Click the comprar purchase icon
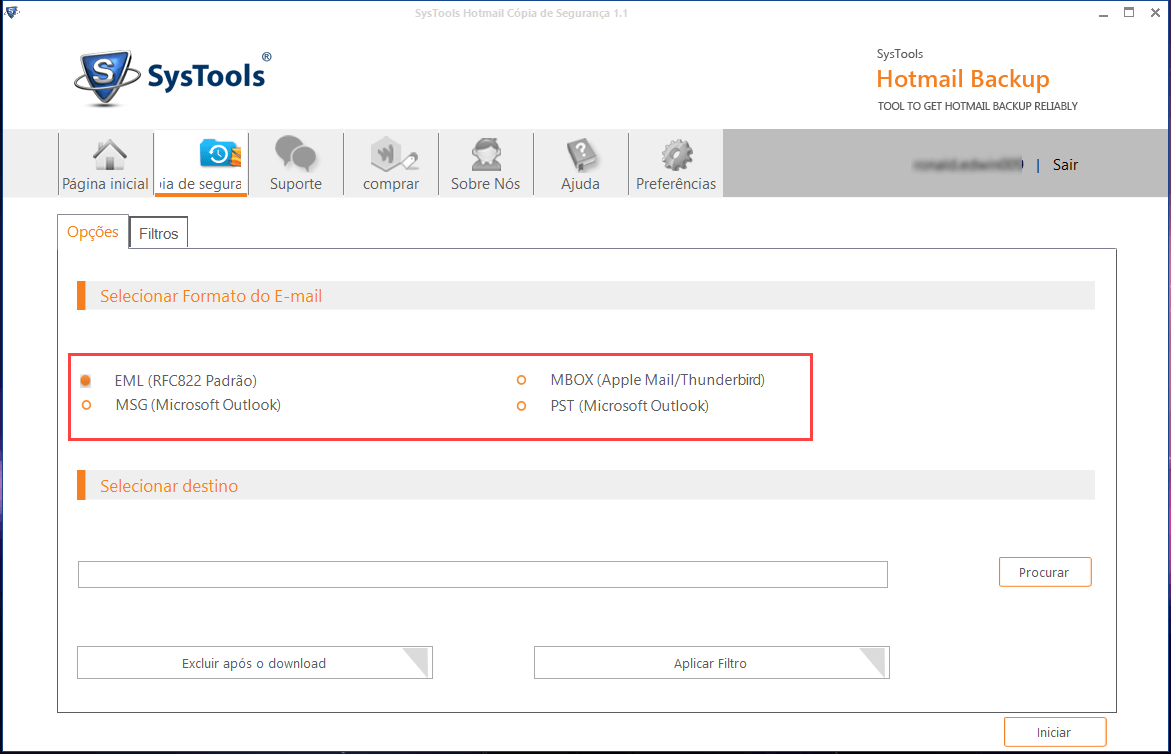Image resolution: width=1171 pixels, height=754 pixels. (x=394, y=154)
